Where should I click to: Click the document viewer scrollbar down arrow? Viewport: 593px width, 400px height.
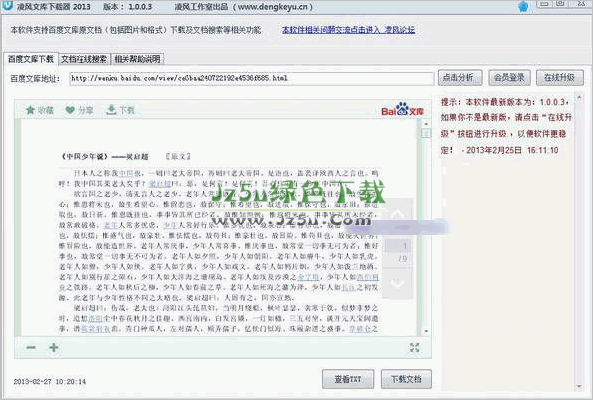coord(426,331)
